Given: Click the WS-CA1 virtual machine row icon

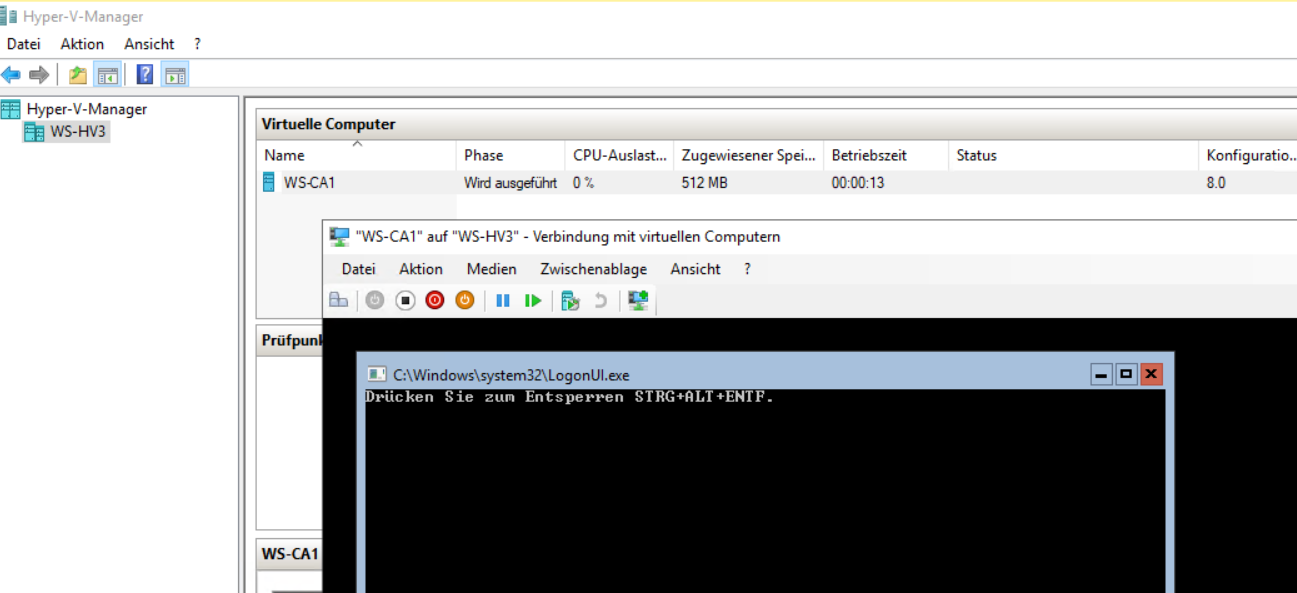Looking at the screenshot, I should coord(269,183).
